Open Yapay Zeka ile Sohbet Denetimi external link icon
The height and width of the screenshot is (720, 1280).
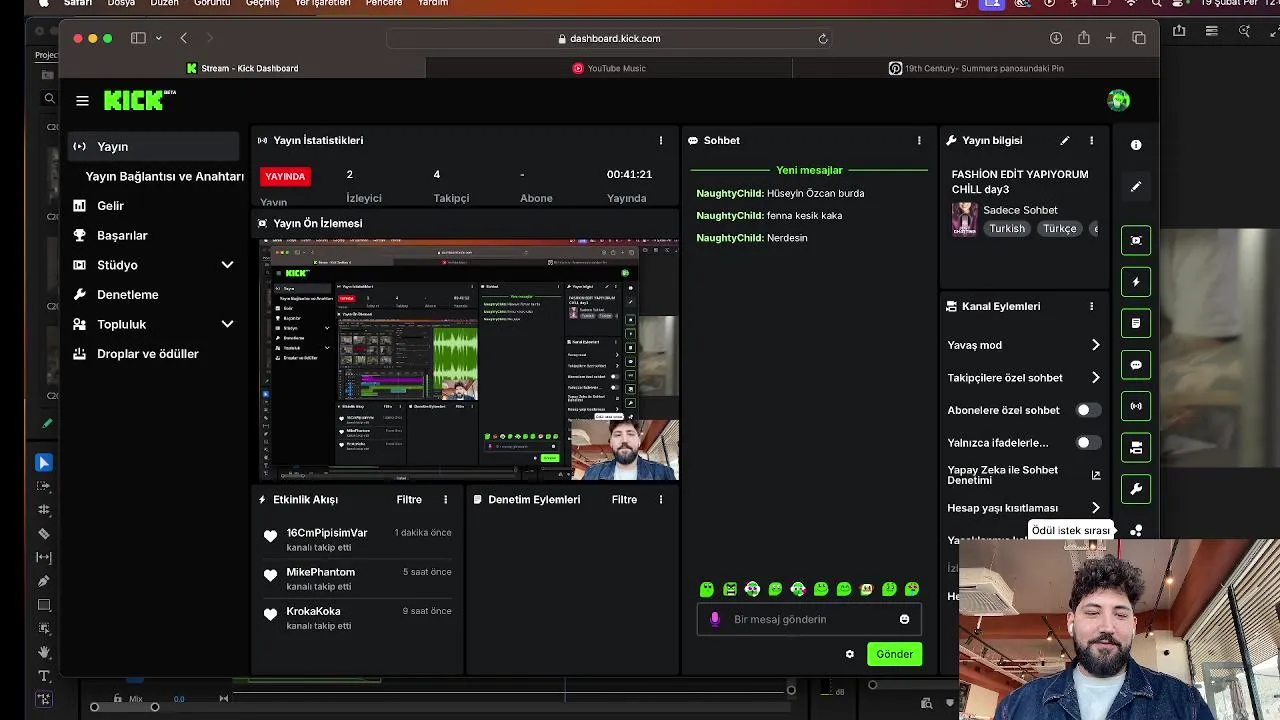pos(1096,475)
